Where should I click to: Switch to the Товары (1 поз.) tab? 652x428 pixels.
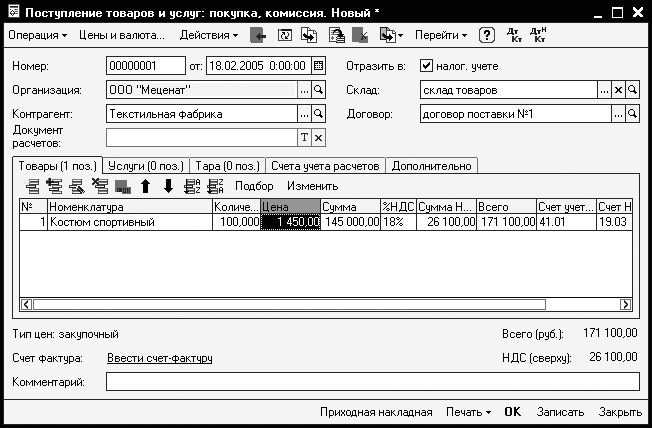point(57,166)
